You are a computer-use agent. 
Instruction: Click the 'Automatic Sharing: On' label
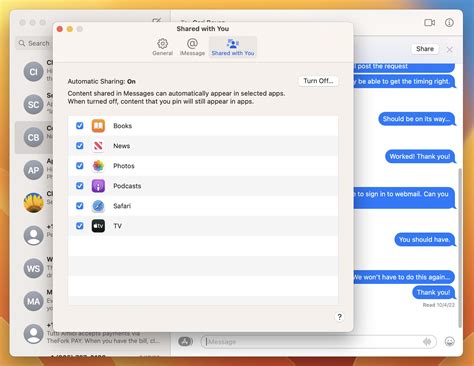point(101,81)
